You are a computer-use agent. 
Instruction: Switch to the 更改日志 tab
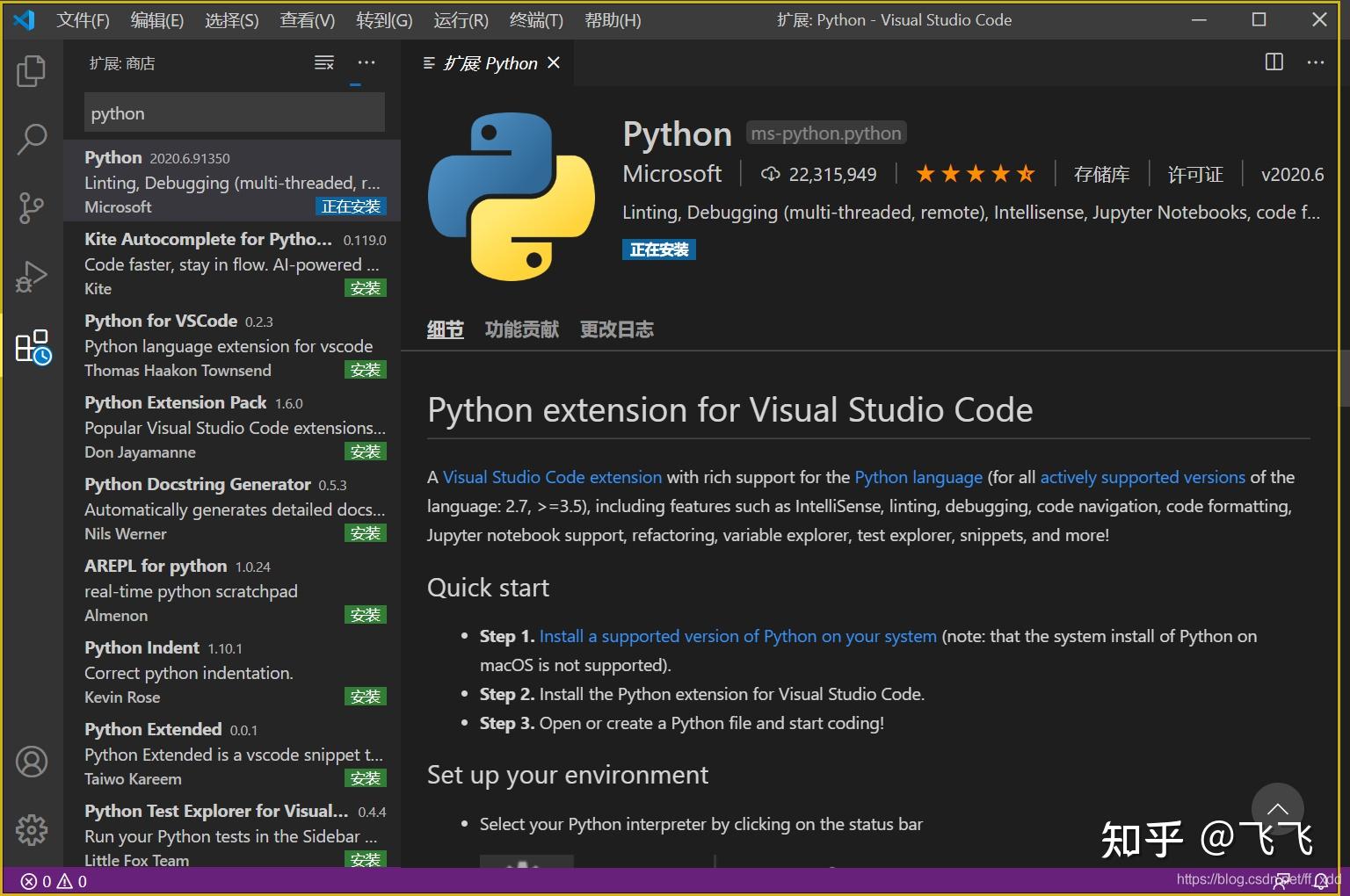click(616, 329)
